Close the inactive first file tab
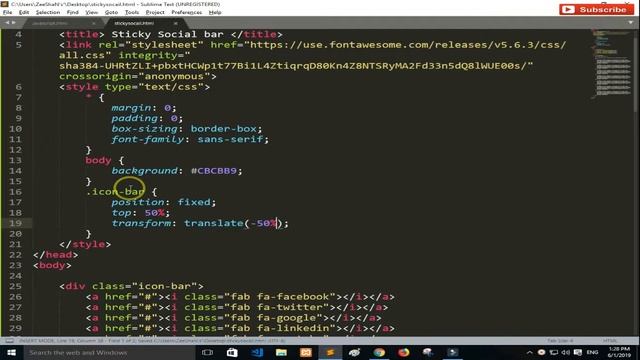 [x=93, y=23]
